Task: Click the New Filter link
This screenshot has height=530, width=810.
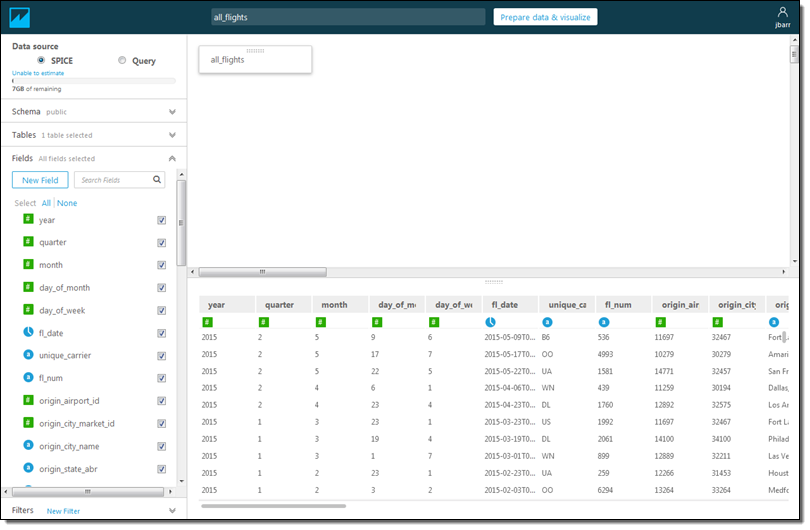Action: (x=63, y=511)
